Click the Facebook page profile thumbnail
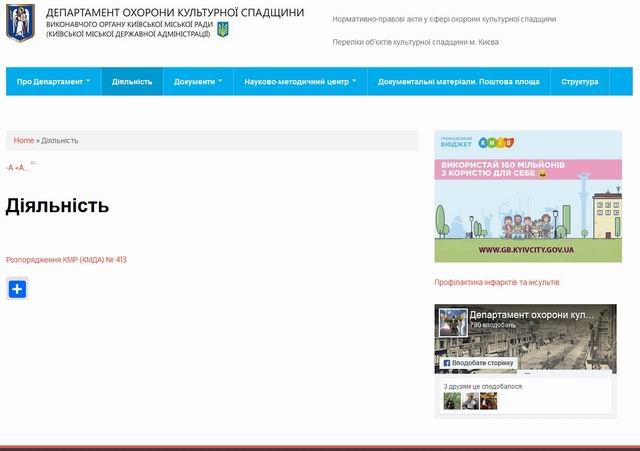This screenshot has width=640, height=451. pyautogui.click(x=453, y=322)
